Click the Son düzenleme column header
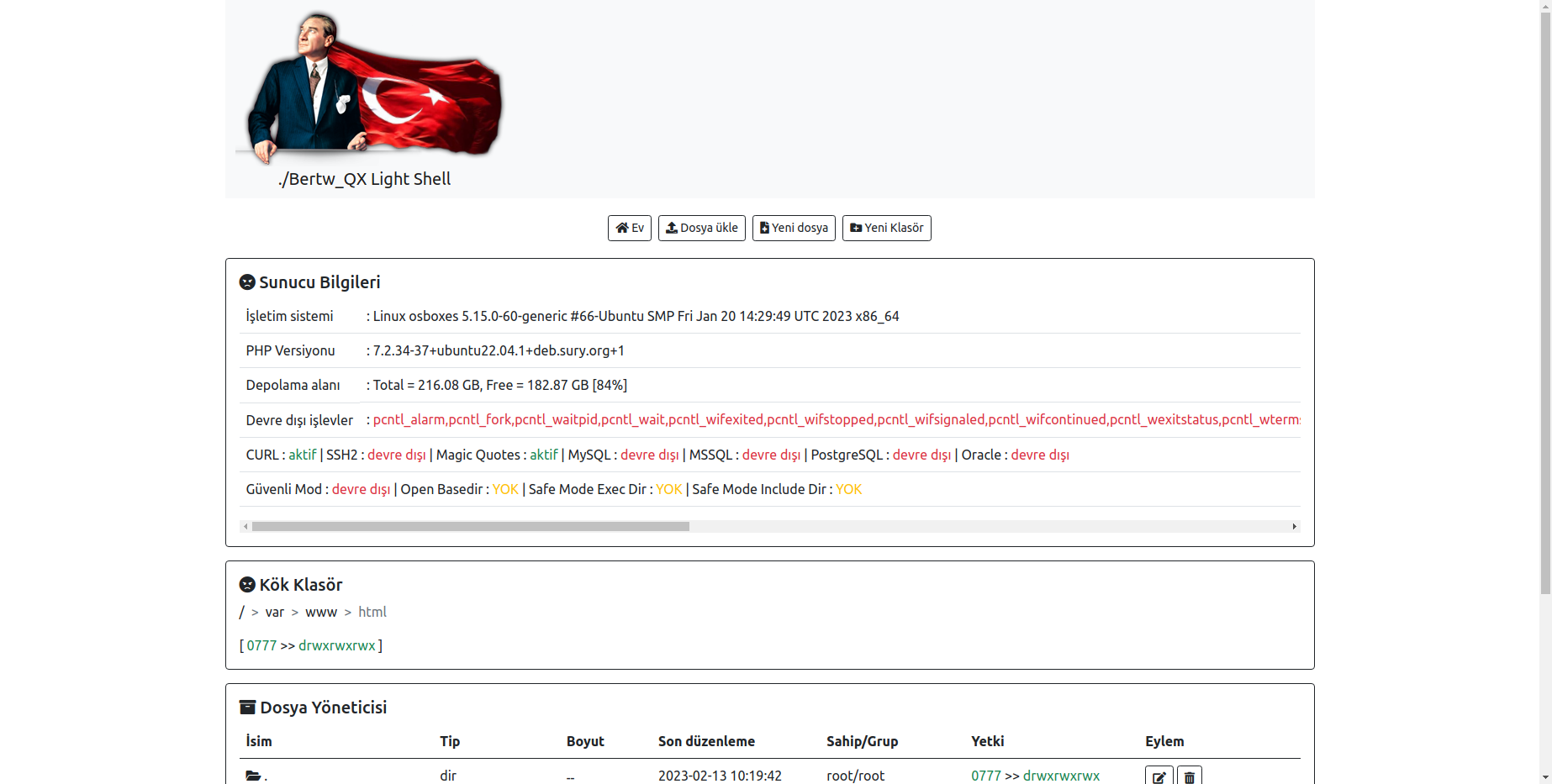 tap(706, 741)
